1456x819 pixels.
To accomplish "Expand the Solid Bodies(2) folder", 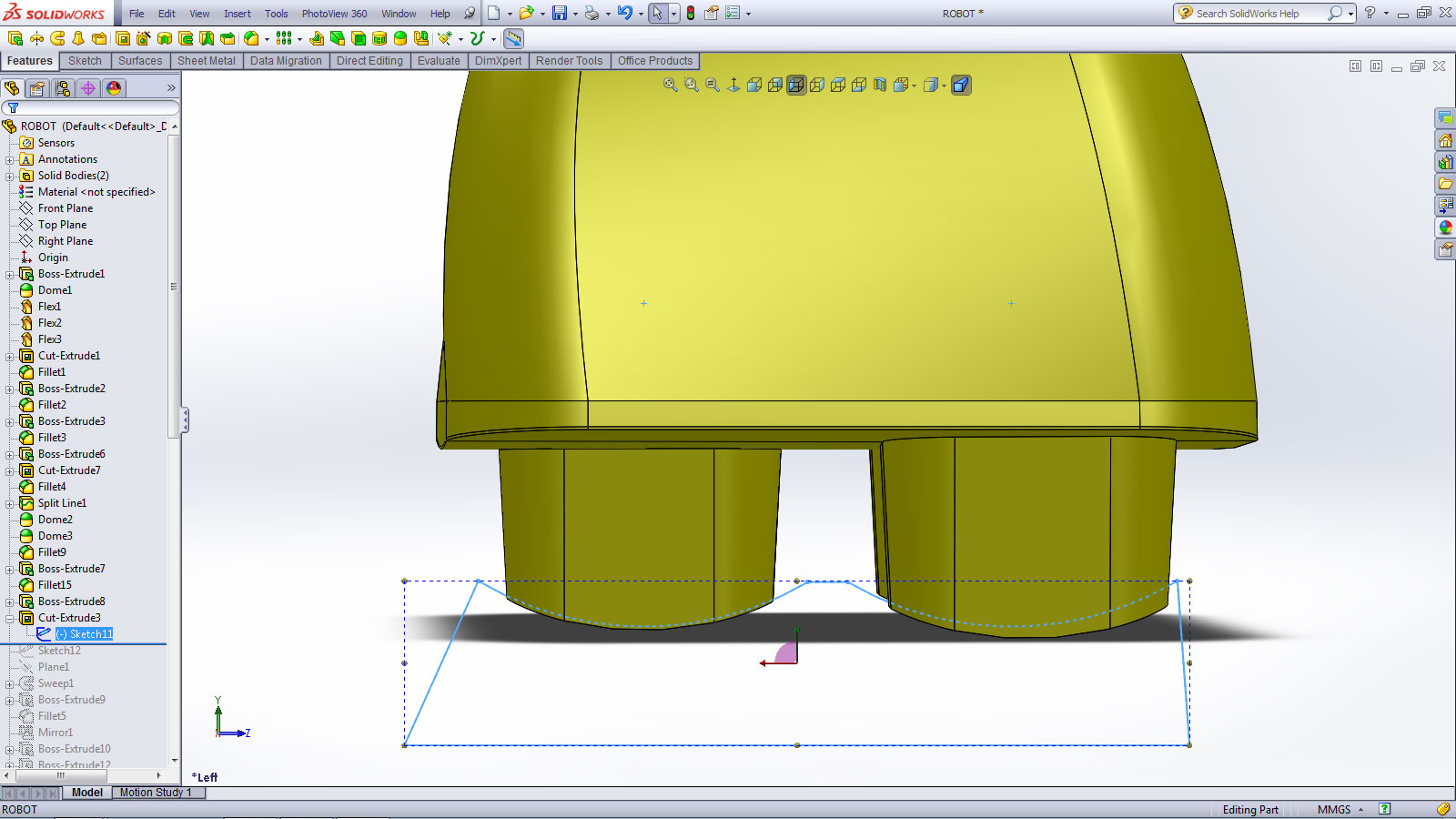I will [9, 176].
